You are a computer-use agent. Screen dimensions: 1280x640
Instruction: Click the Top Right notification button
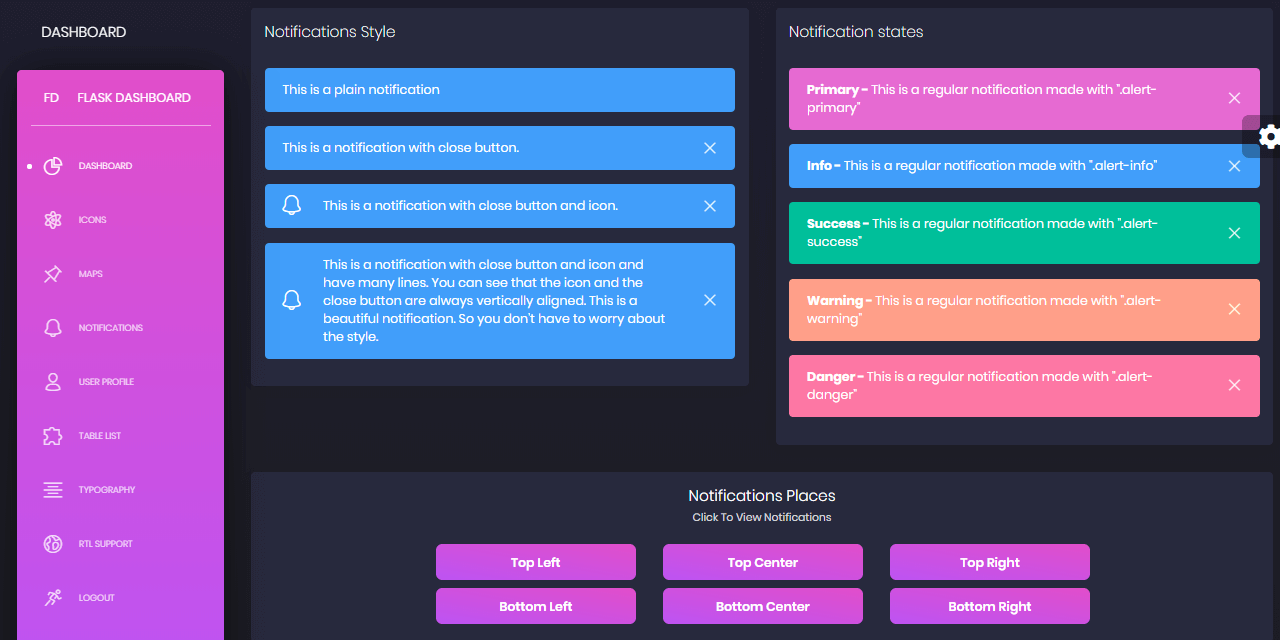coord(989,562)
